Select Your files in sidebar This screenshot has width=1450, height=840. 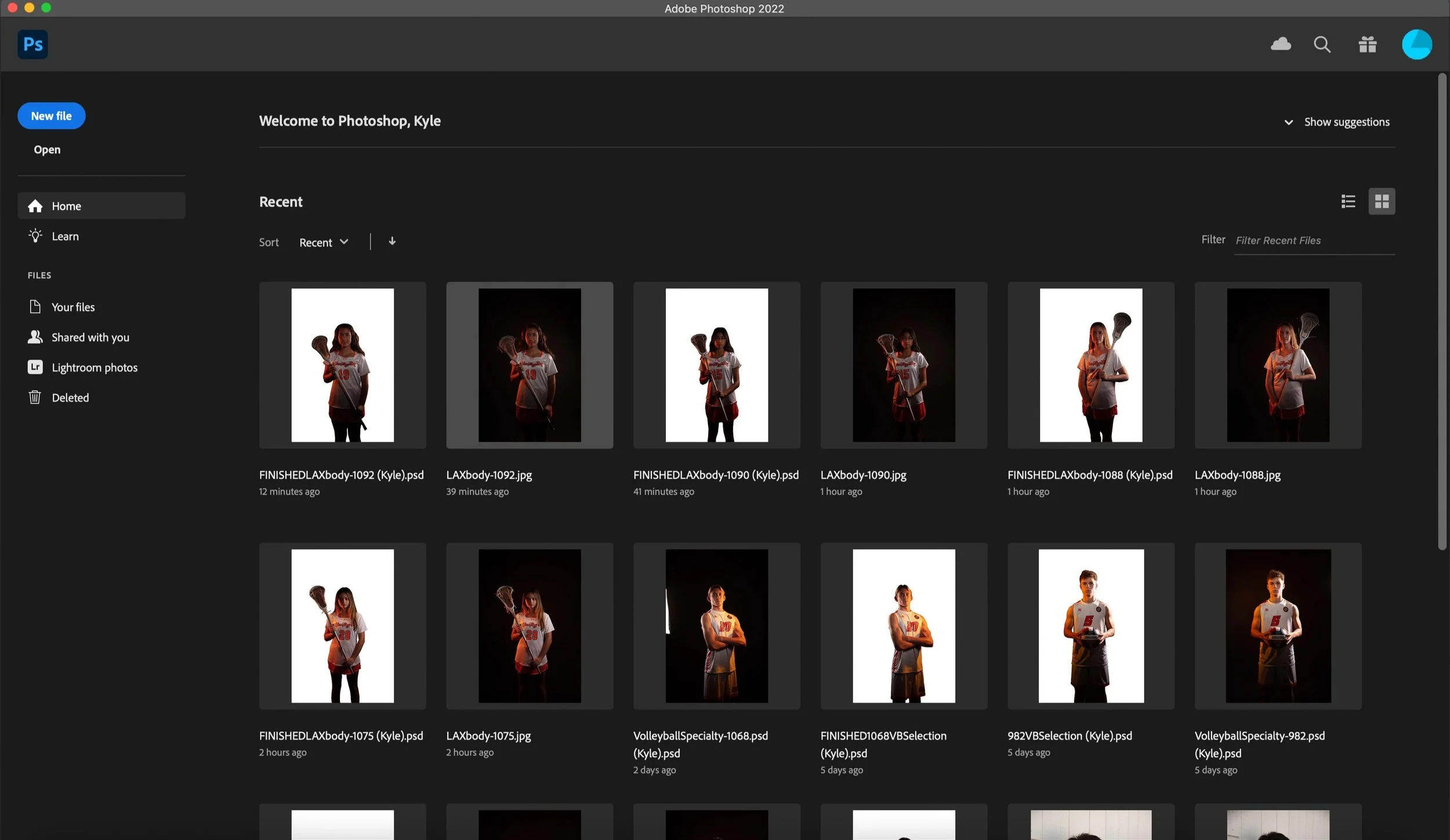pos(72,307)
